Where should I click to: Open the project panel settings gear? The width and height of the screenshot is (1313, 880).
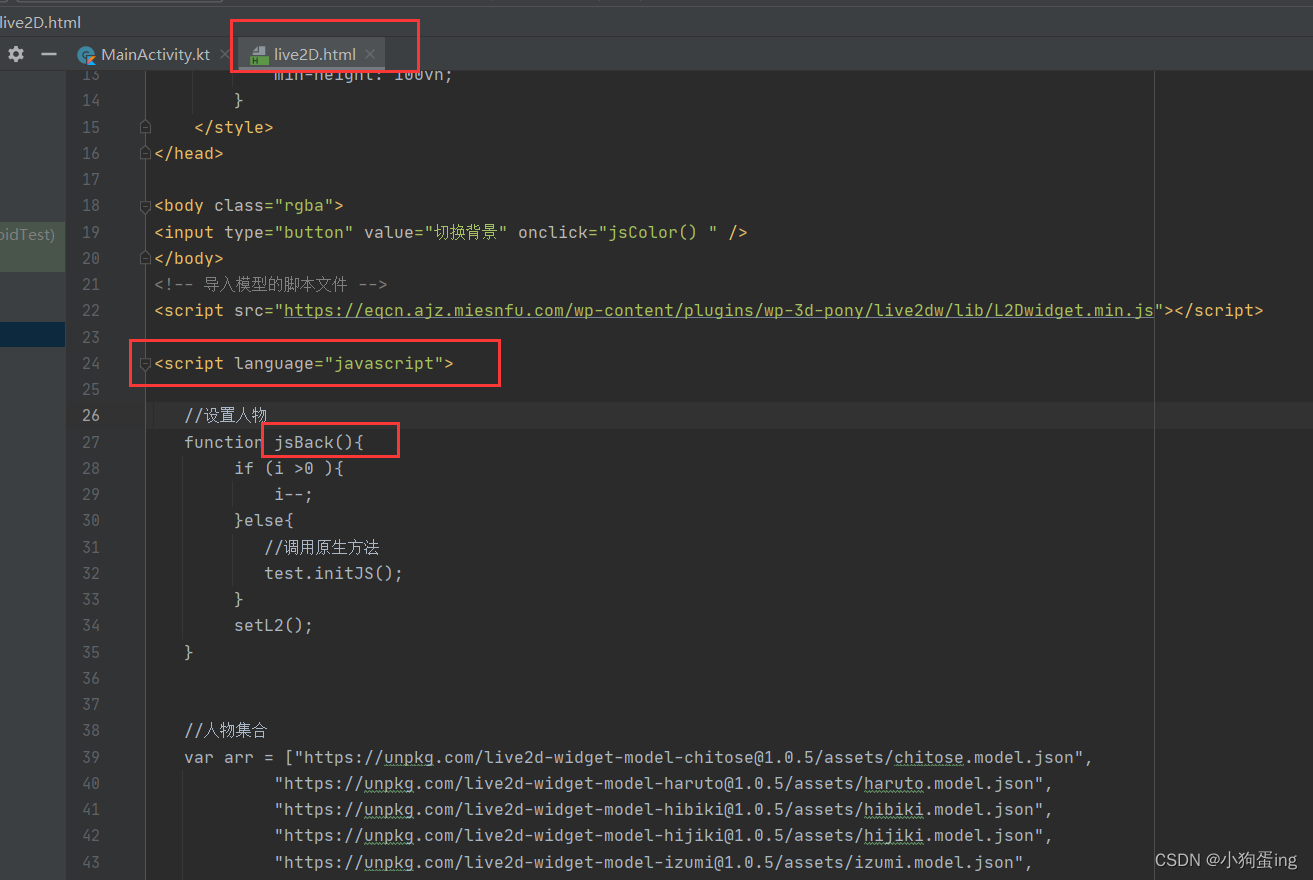click(x=16, y=54)
